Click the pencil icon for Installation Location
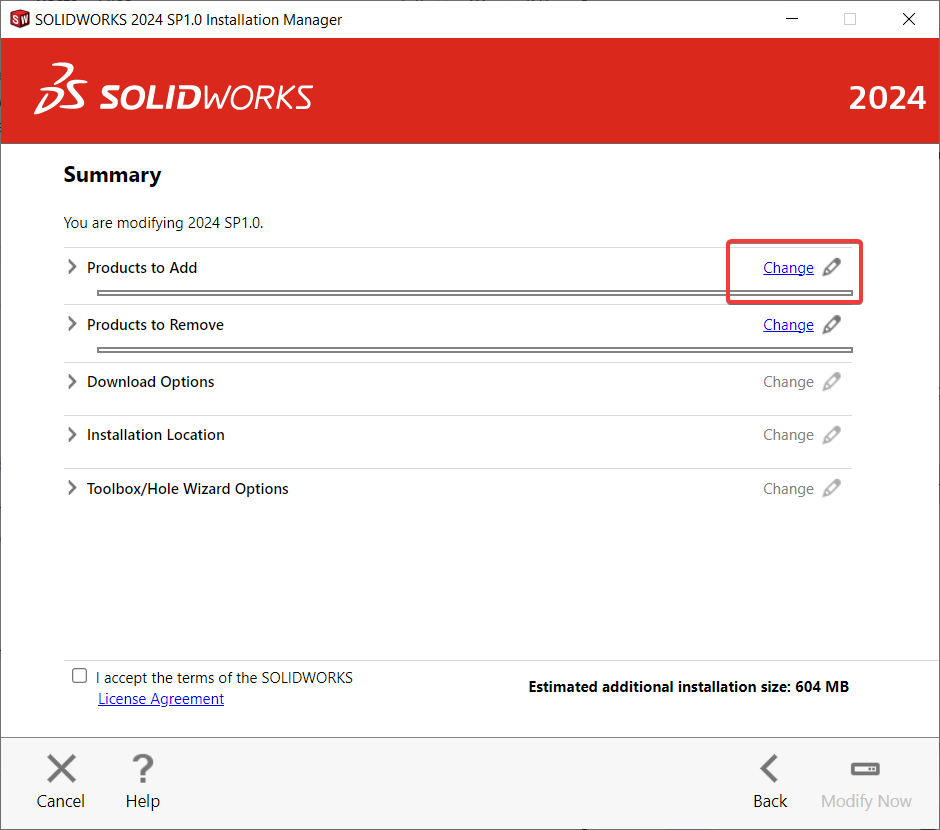Screen dimensions: 940x830 831,434
